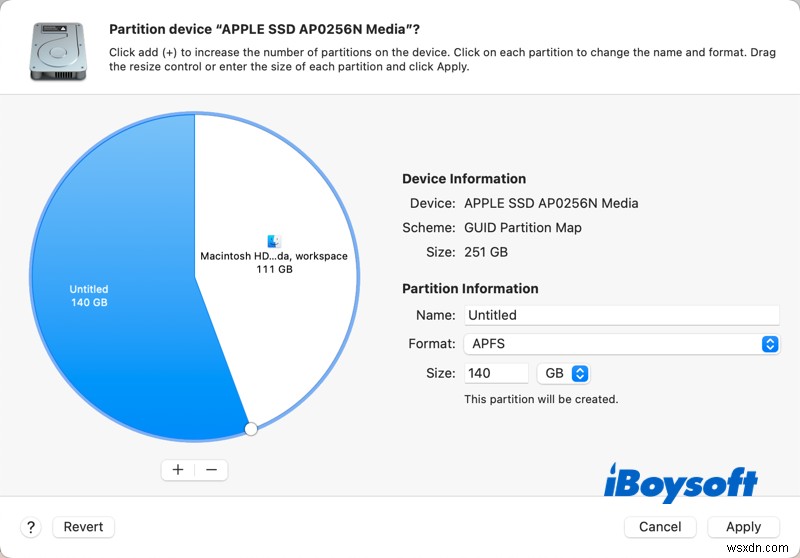Click the Finder icon inside the pie chart
800x558 pixels.
click(274, 241)
